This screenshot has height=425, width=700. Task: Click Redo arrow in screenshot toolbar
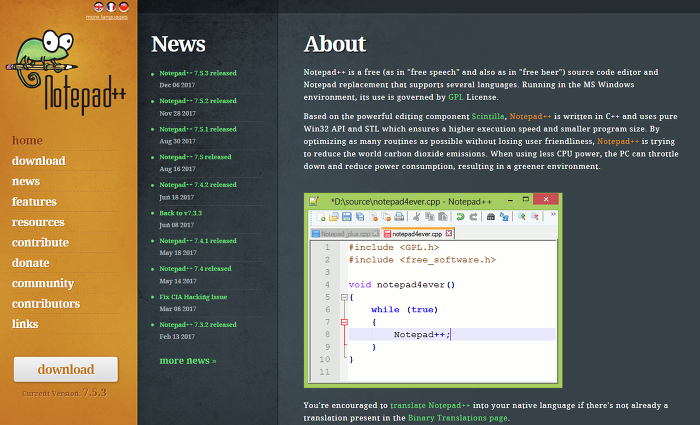pos(473,217)
